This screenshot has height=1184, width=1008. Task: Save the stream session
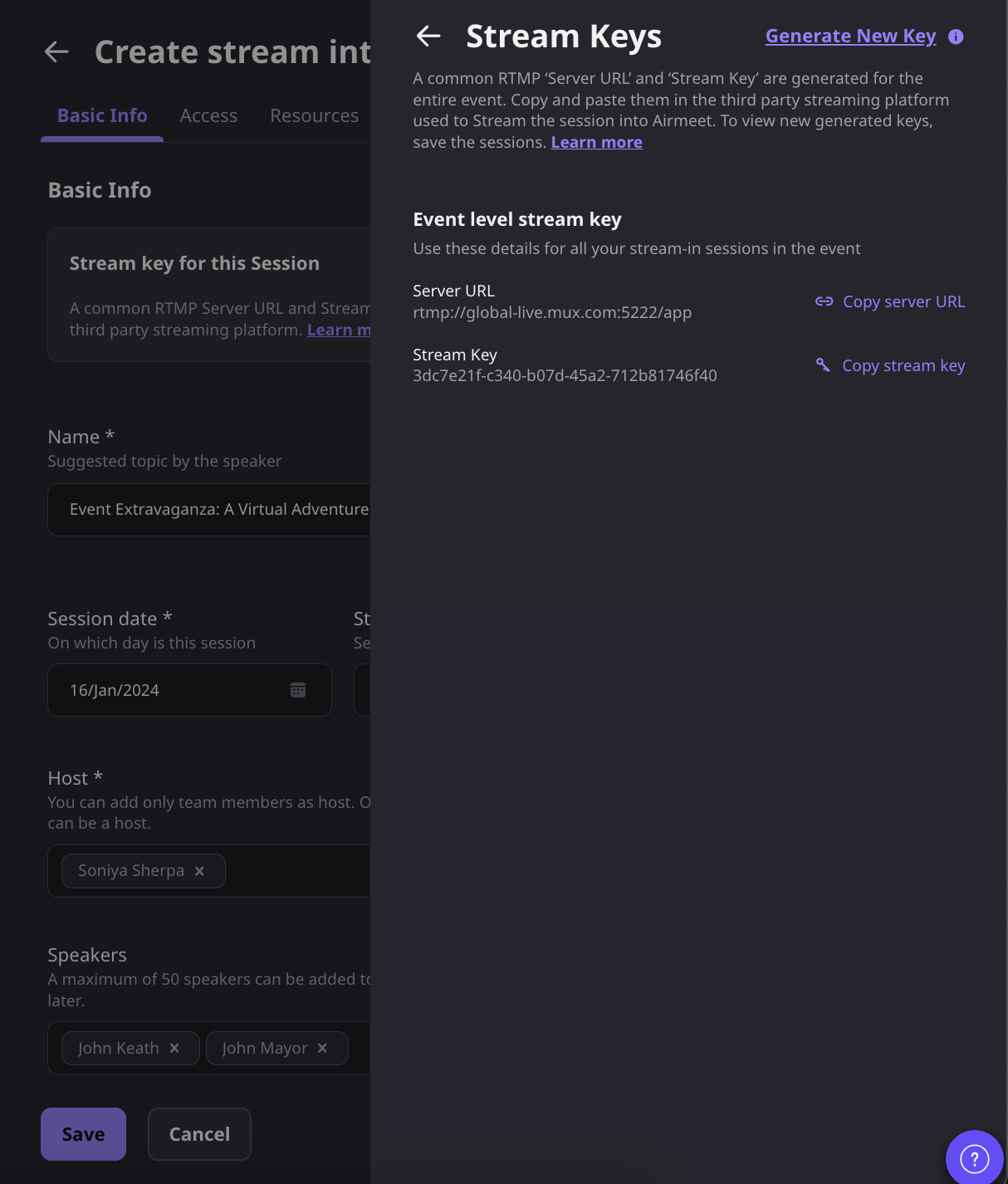pos(83,1134)
